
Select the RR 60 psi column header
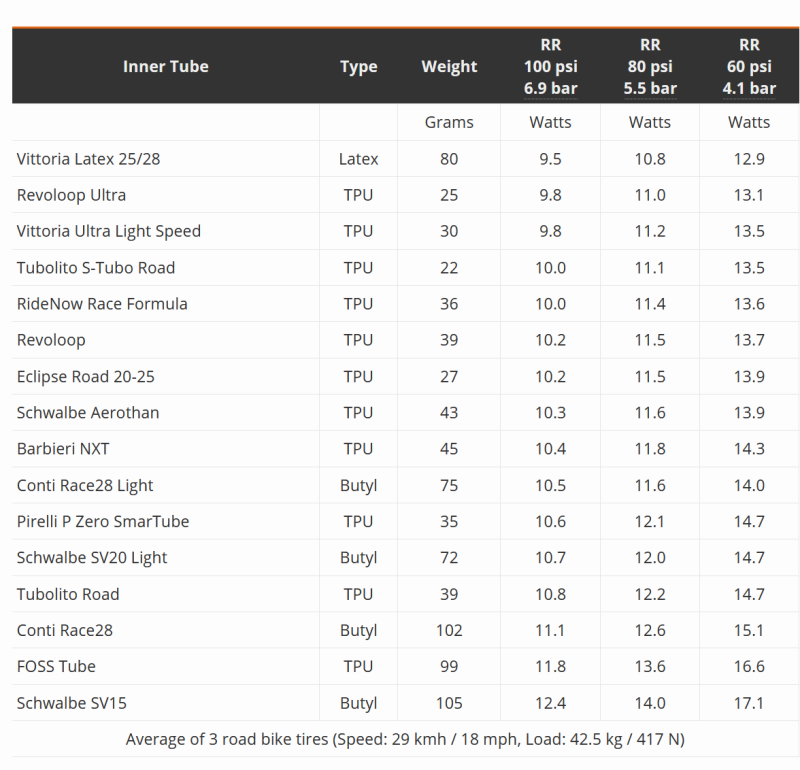(x=749, y=66)
